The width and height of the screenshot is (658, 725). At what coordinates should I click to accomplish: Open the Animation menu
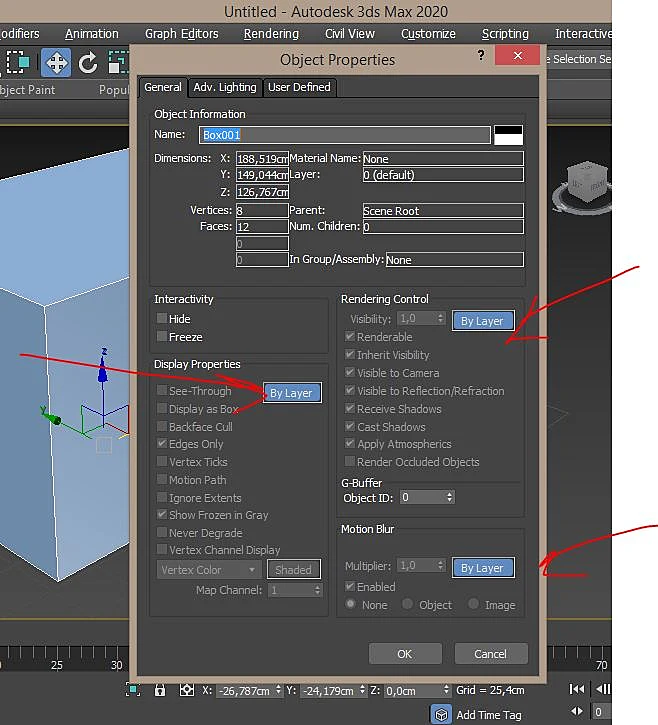pos(92,34)
